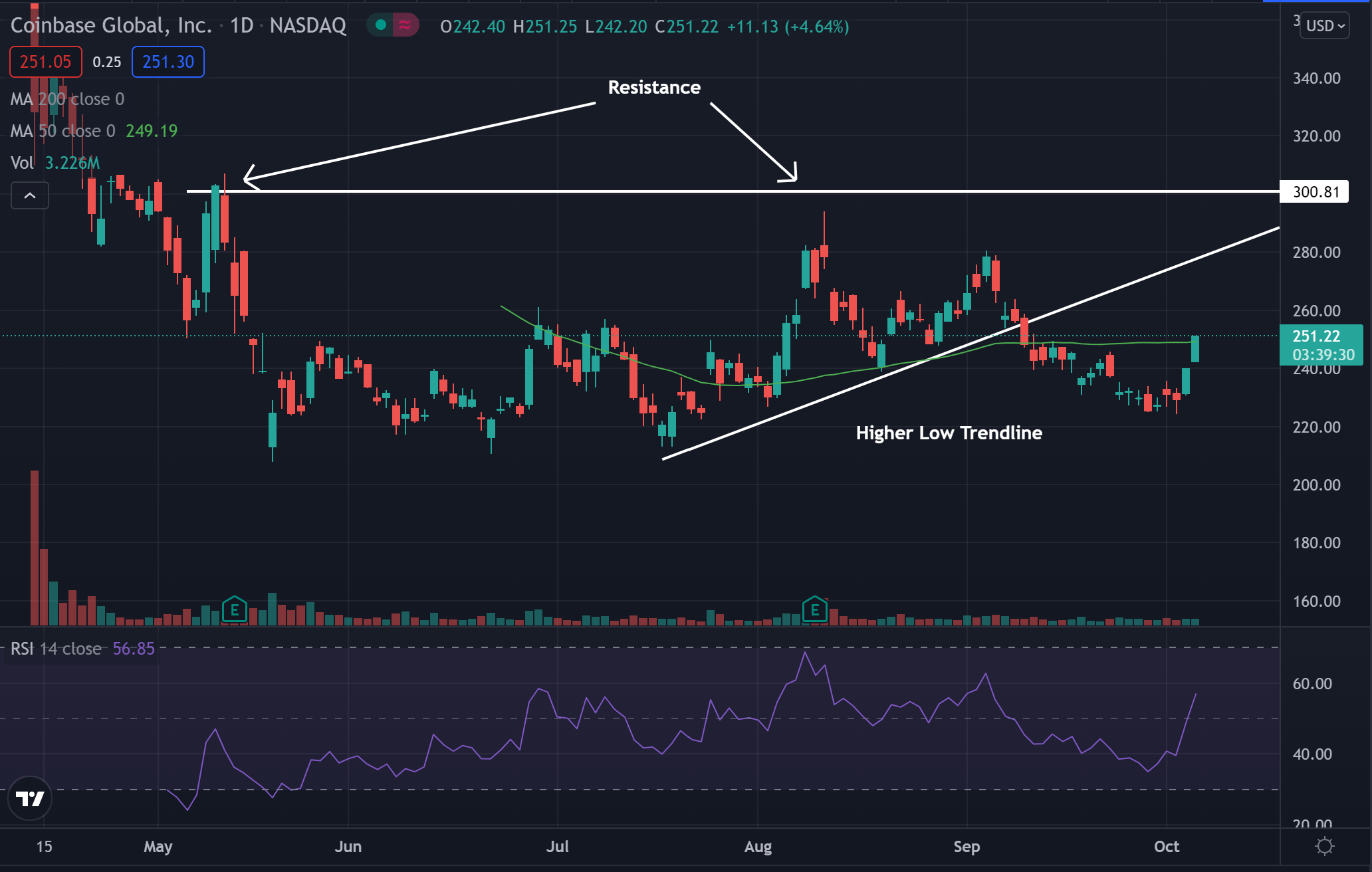Click the August earnings E marker

point(815,609)
